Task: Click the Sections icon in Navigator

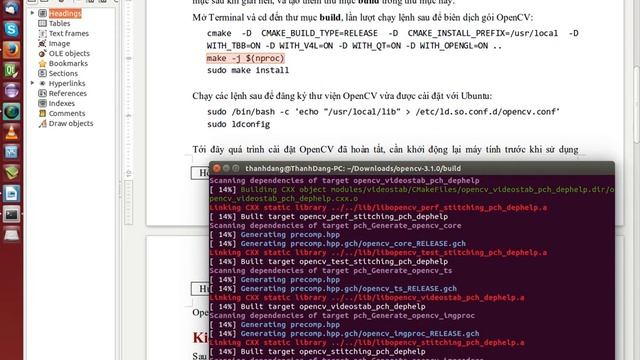Action: click(42, 73)
